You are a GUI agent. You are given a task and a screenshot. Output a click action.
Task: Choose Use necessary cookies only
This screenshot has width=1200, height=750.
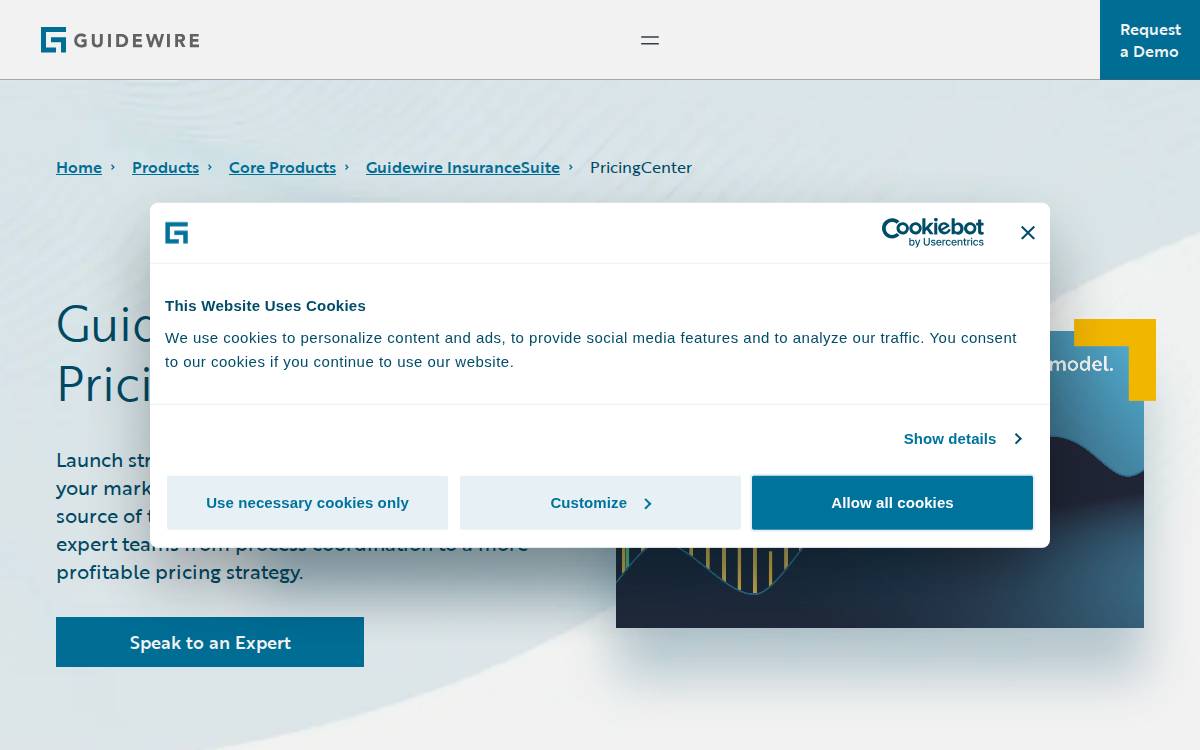point(307,503)
